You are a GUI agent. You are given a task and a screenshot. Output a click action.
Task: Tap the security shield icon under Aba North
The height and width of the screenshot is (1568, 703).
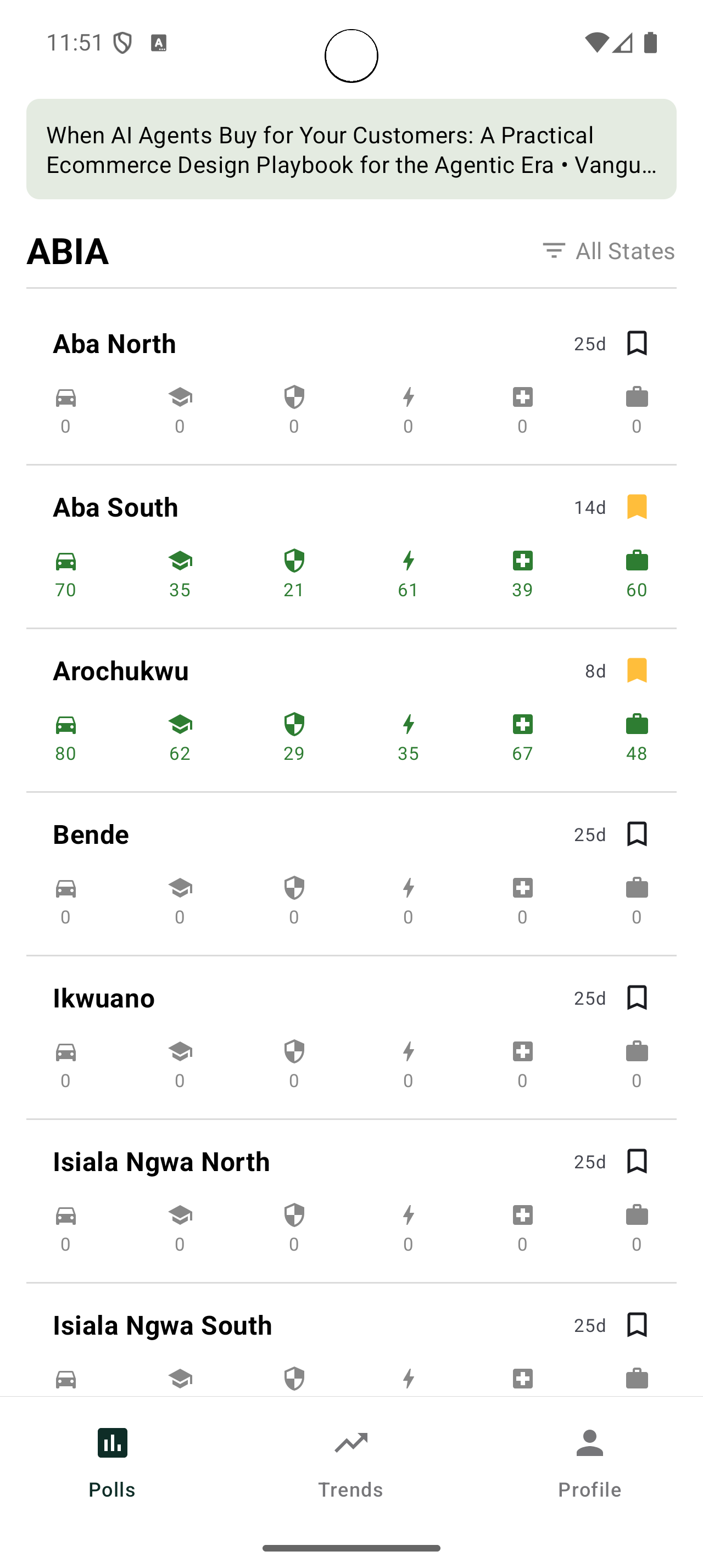coord(294,397)
